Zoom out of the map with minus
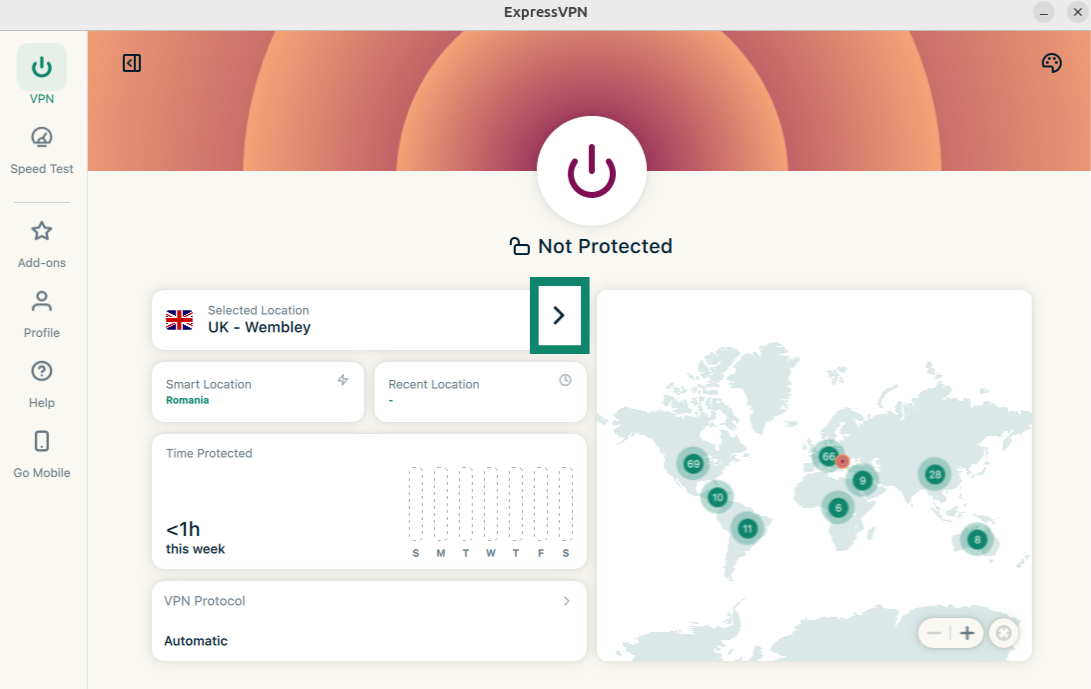The width and height of the screenshot is (1091, 689). (x=934, y=633)
